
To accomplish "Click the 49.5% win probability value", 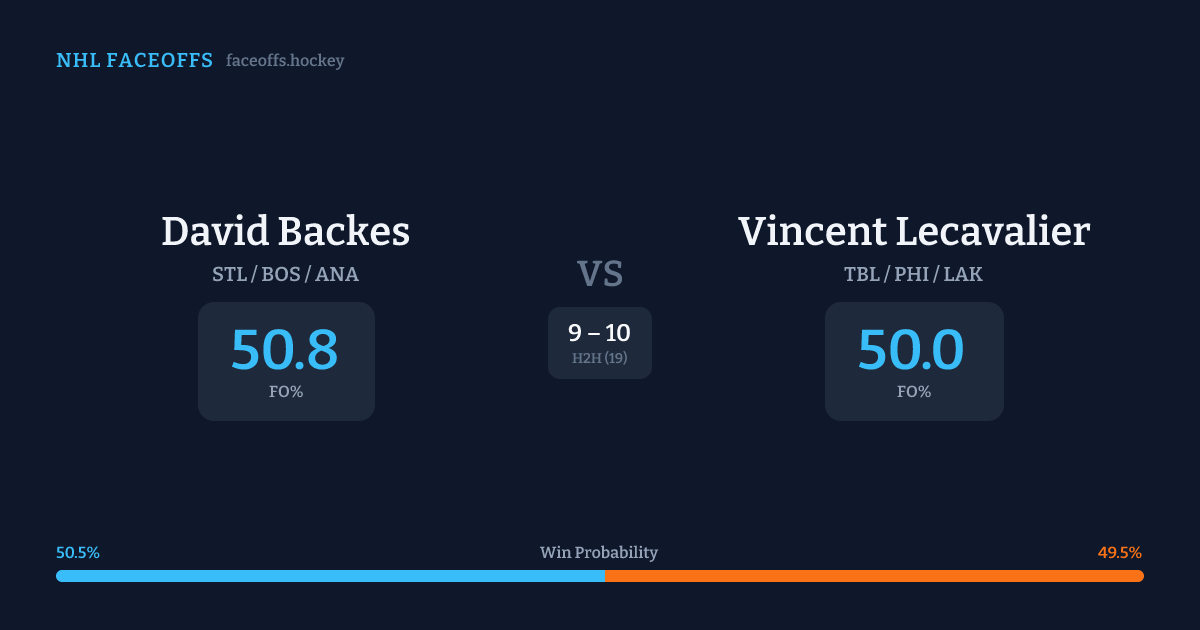I will coord(1120,553).
